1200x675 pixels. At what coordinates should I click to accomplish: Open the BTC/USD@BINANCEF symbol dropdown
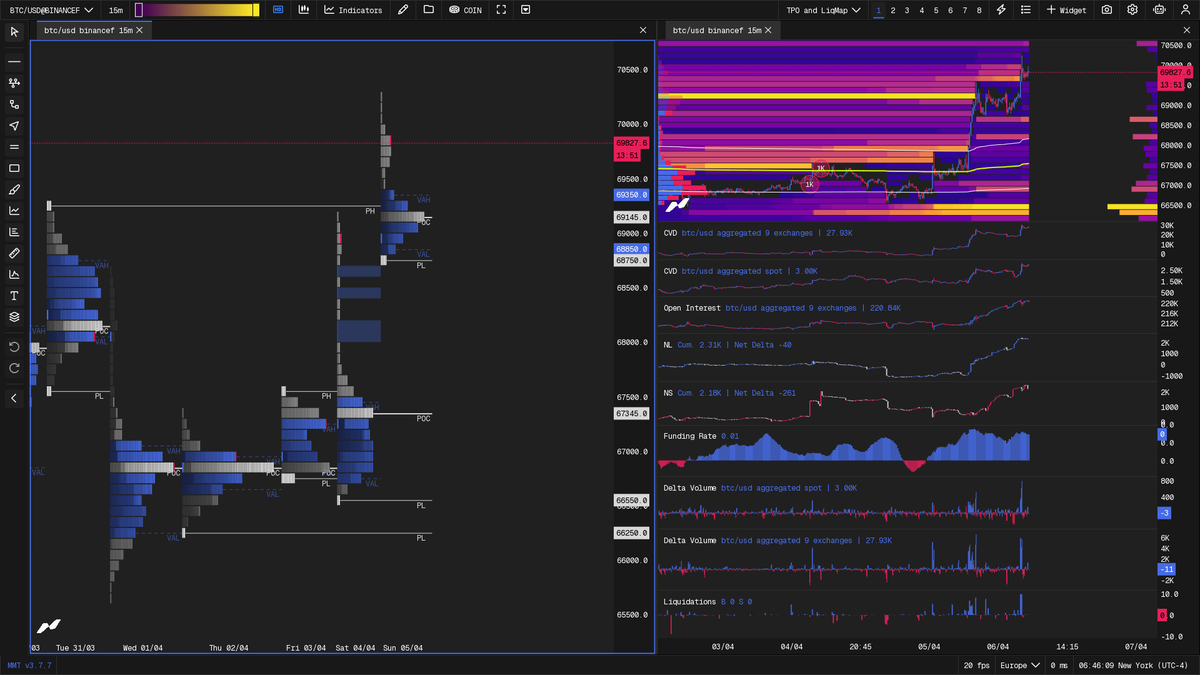click(51, 10)
